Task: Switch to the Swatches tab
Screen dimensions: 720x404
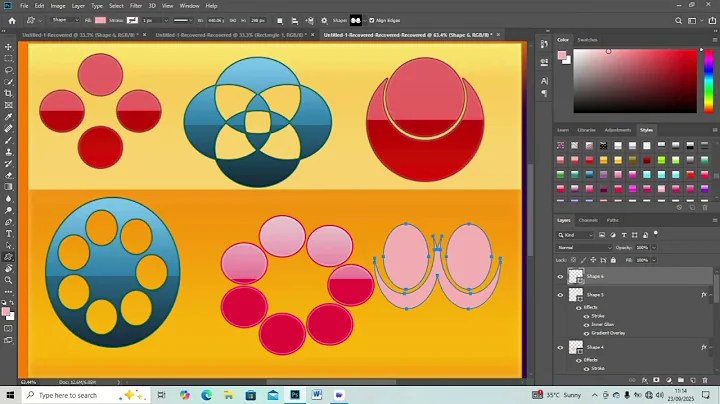Action: (587, 40)
